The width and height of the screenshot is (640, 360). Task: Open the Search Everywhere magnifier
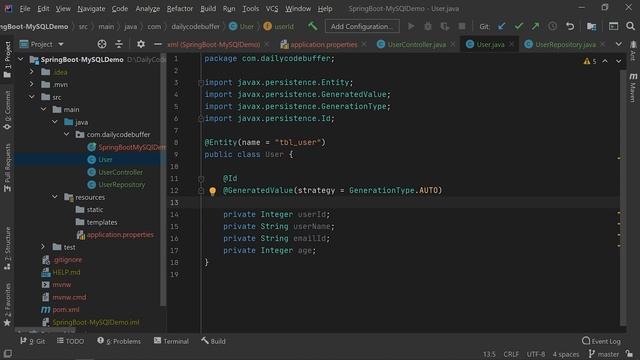pyautogui.click(x=630, y=26)
